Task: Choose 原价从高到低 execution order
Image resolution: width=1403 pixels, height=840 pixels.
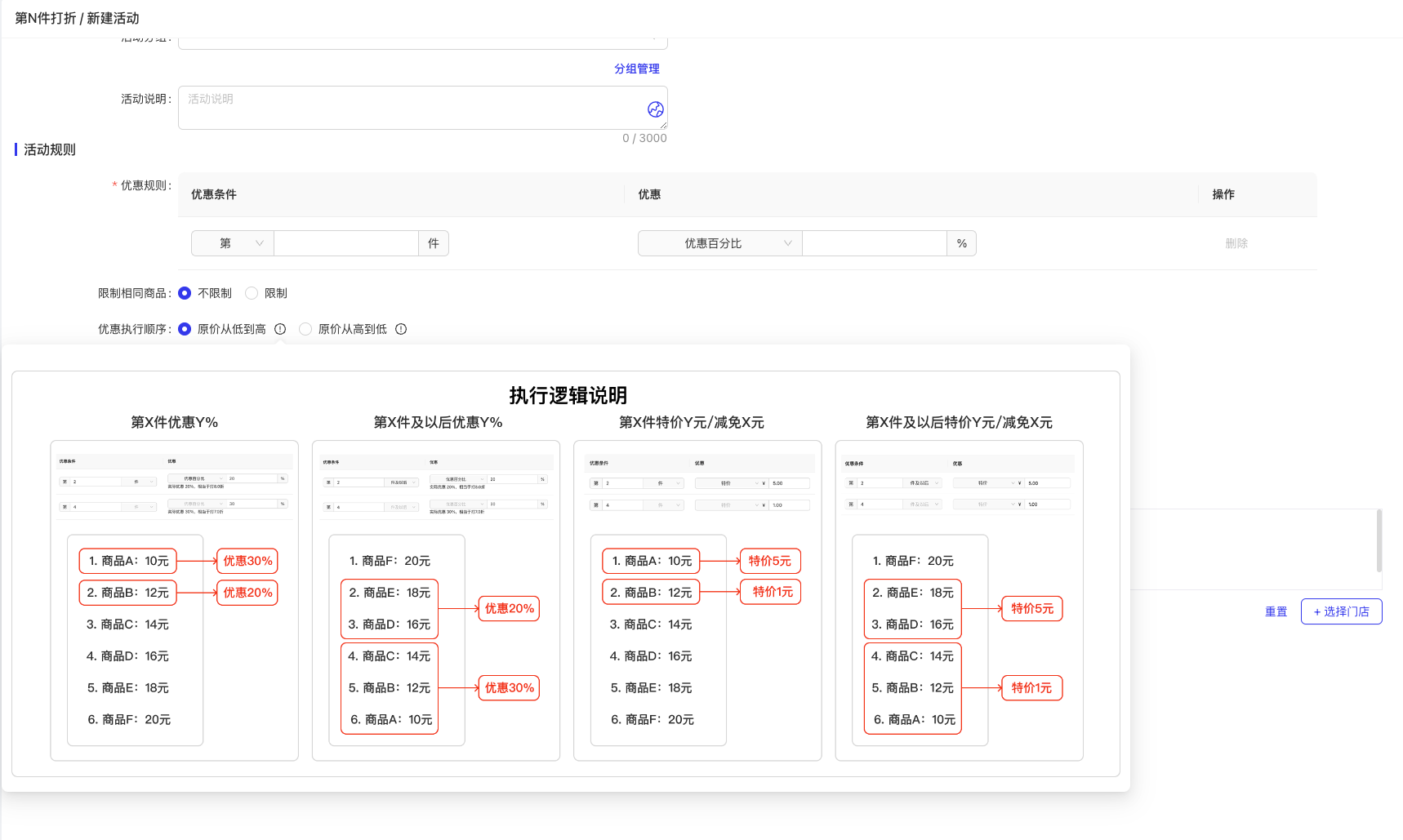Action: pos(305,329)
